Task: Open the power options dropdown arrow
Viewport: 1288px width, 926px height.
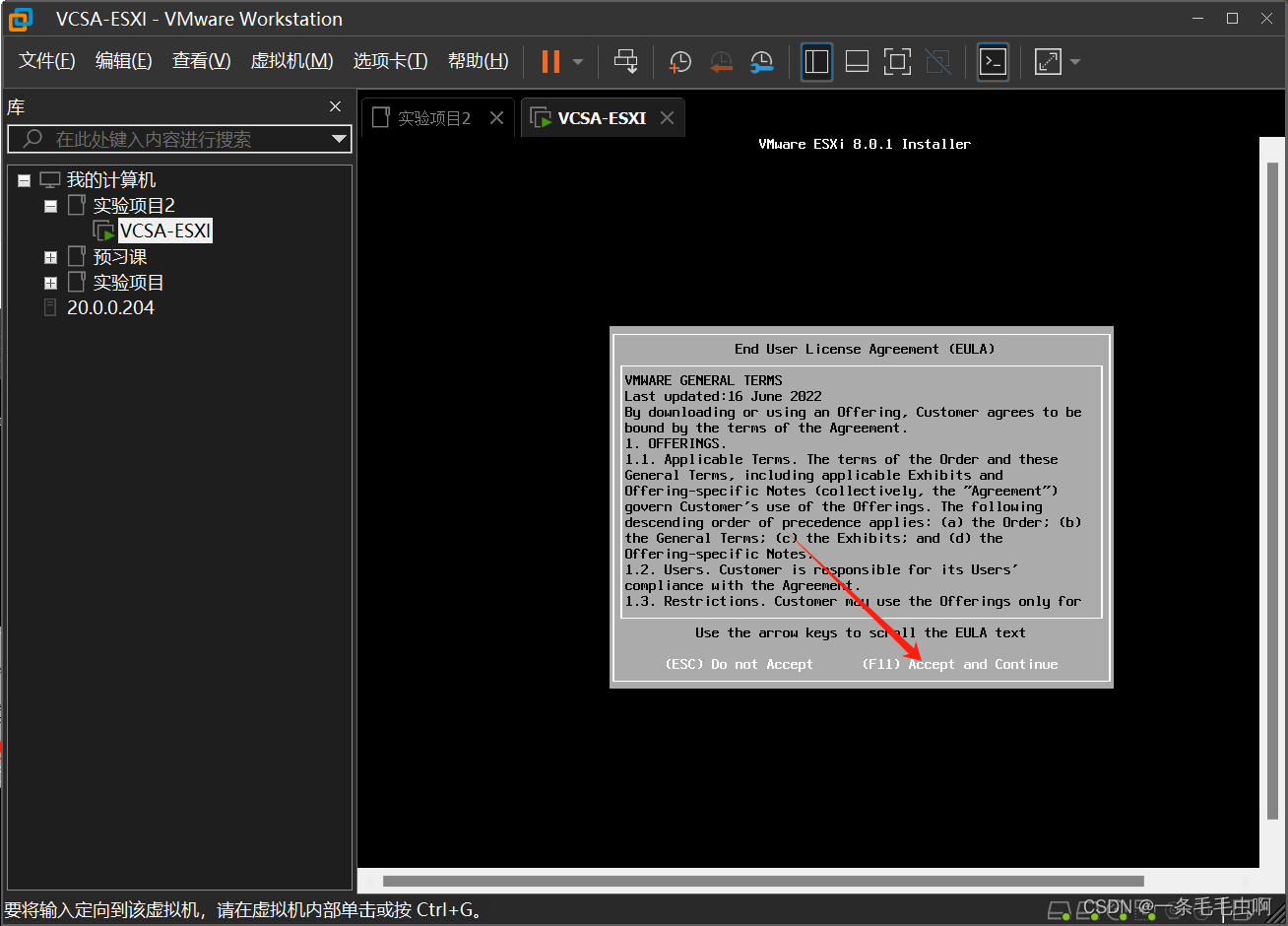Action: (578, 62)
